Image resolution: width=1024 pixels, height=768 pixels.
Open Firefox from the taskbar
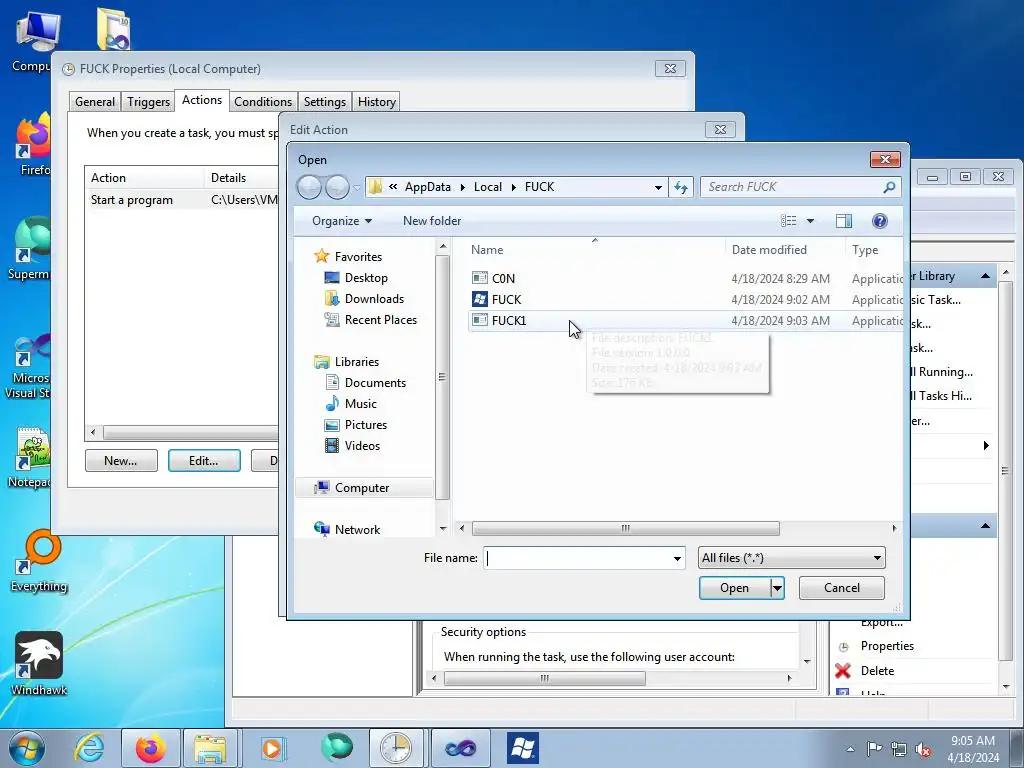point(150,748)
